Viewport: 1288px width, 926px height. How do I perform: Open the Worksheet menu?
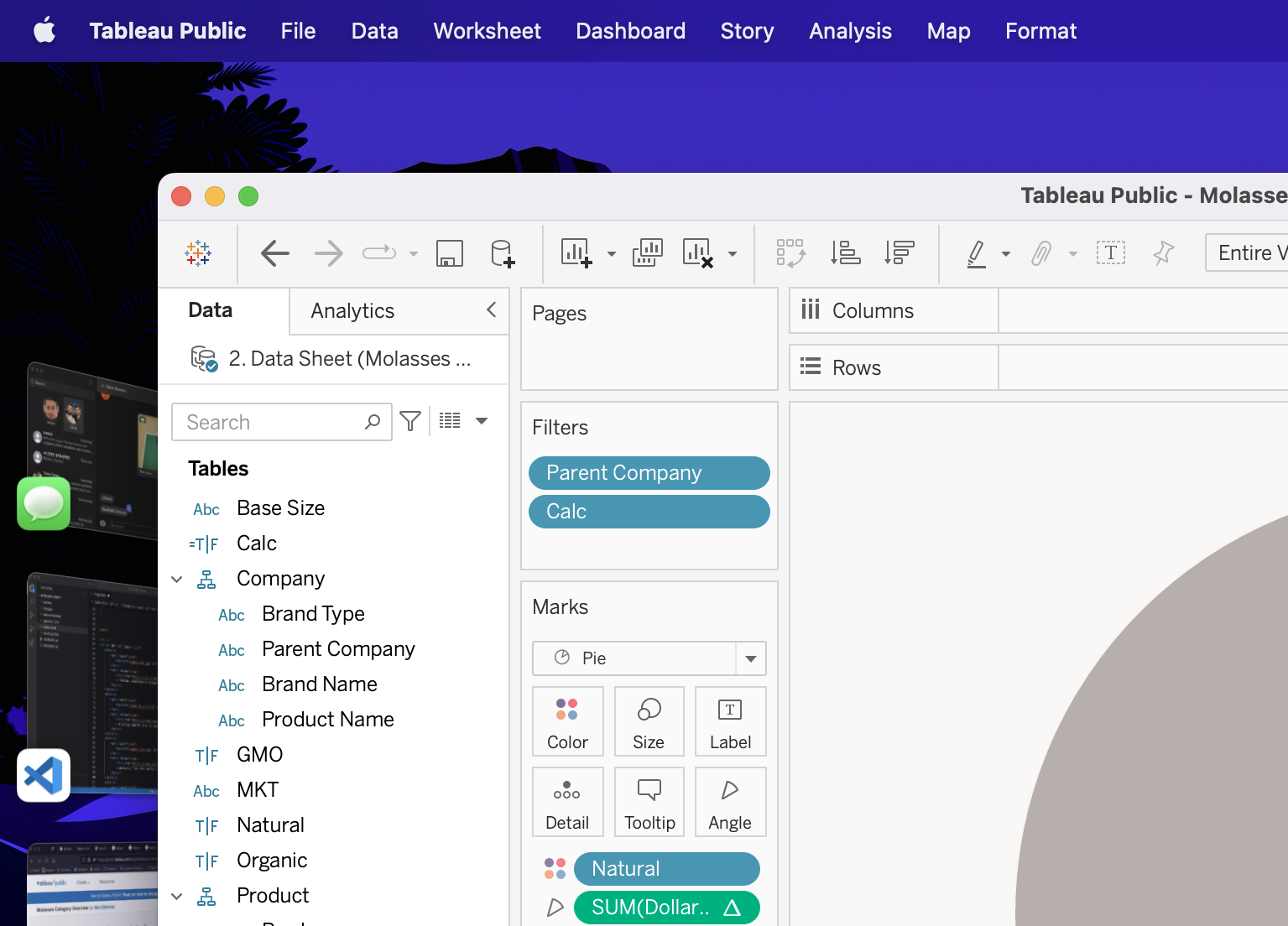tap(487, 31)
